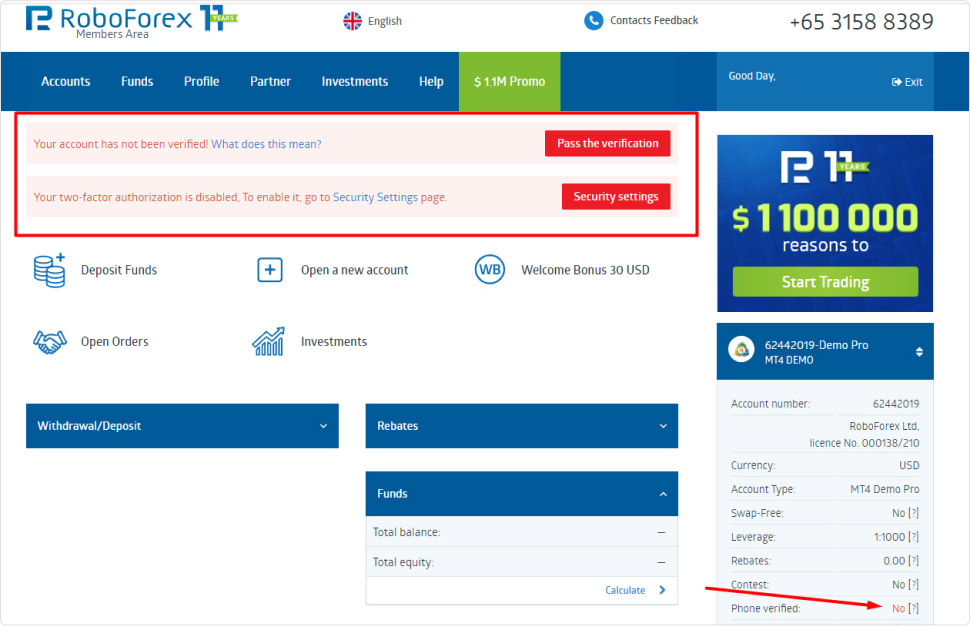Open the Profile menu

coord(202,82)
